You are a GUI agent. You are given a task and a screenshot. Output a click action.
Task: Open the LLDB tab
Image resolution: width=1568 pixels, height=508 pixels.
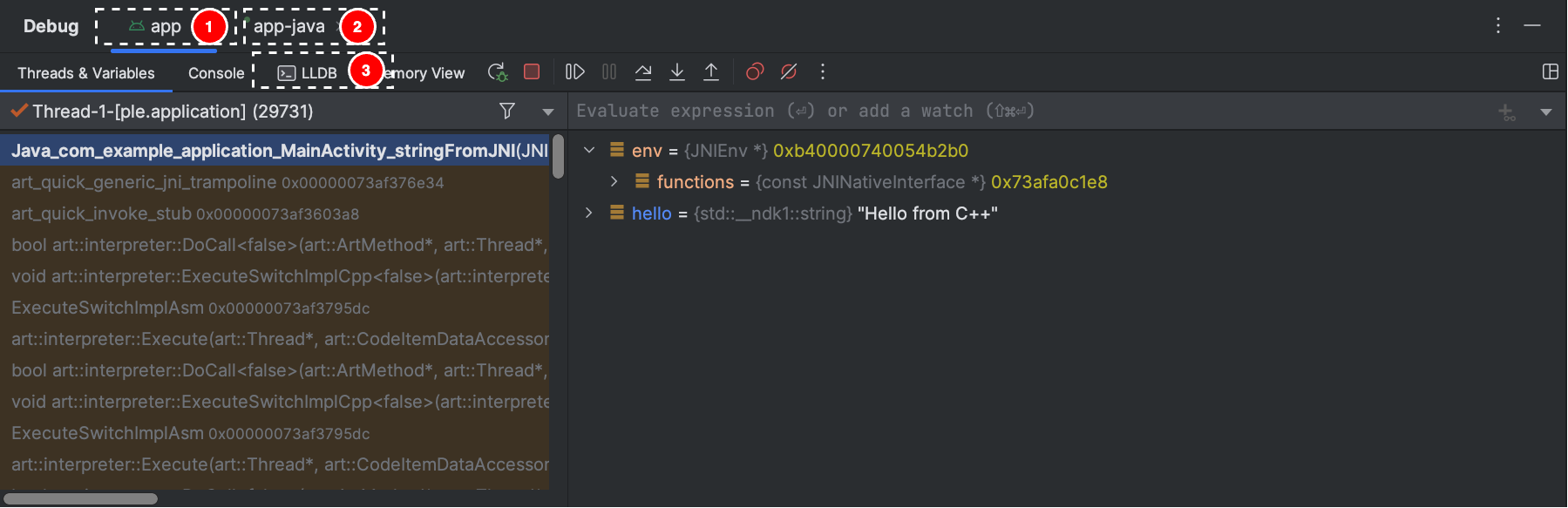[x=309, y=73]
